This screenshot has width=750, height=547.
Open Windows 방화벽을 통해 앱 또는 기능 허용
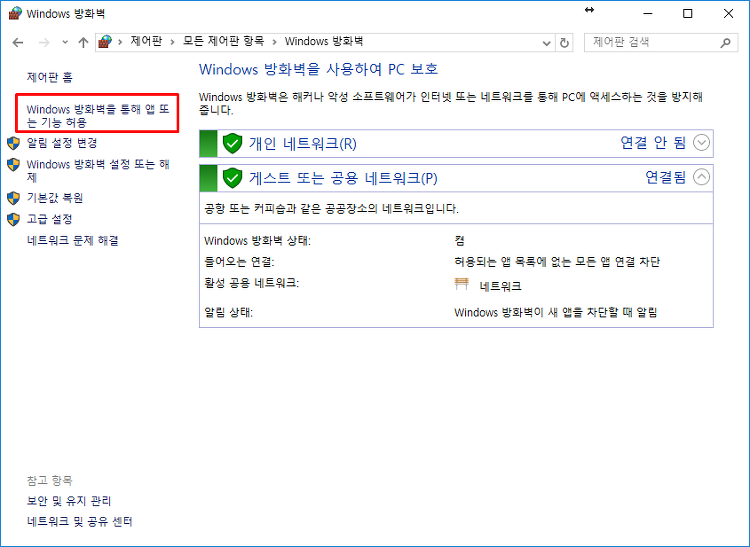(98, 116)
